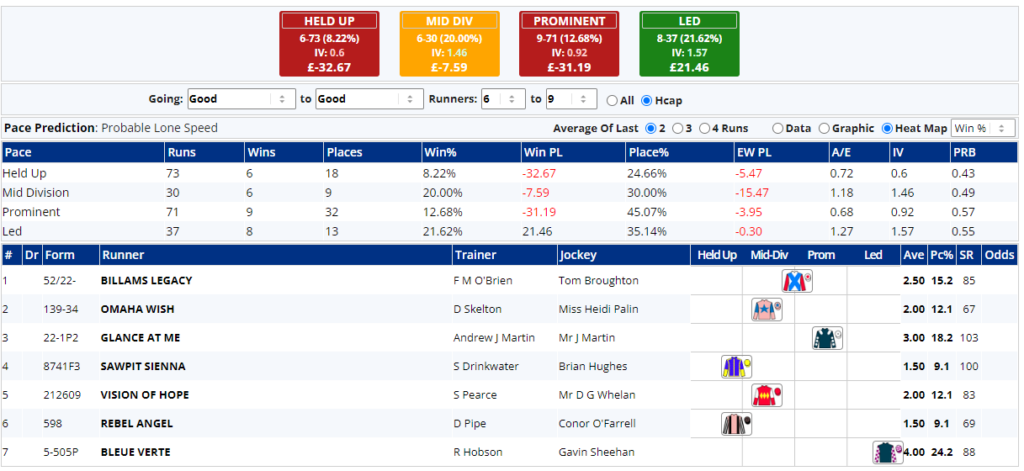Click Billams Legacy jockey silks icon

pyautogui.click(x=796, y=281)
